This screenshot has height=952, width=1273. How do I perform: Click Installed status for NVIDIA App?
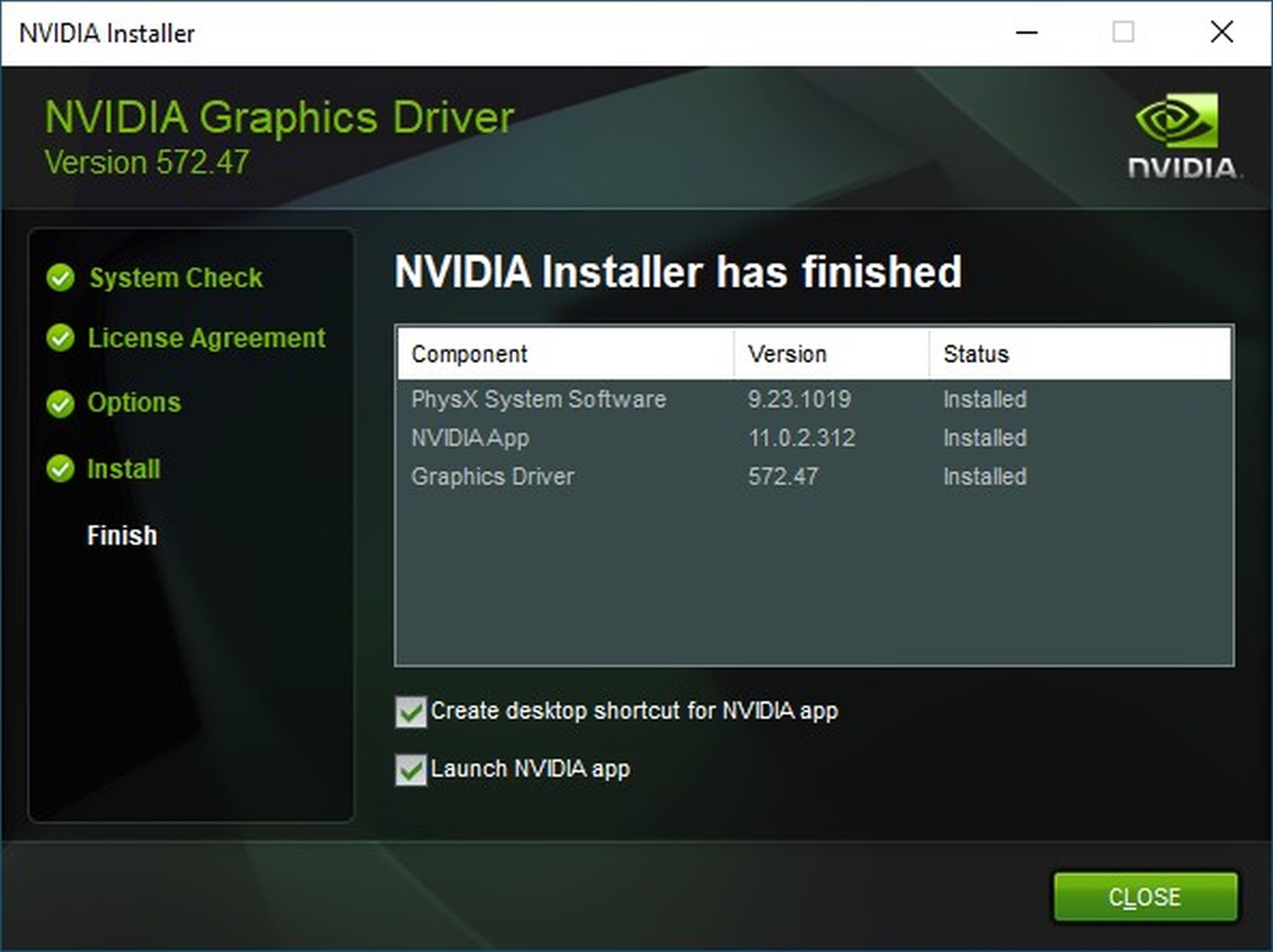(x=985, y=438)
